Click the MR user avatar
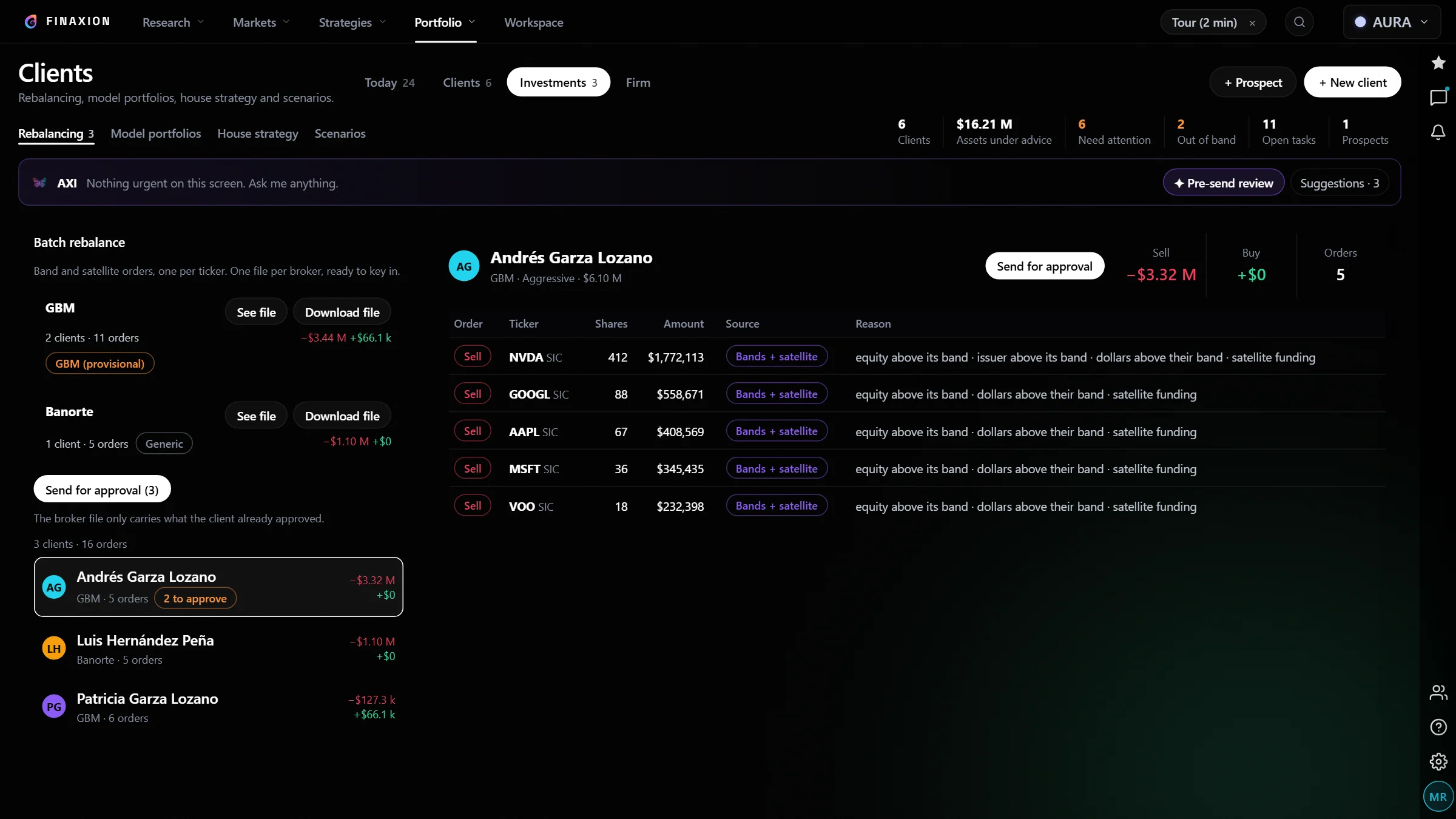 1438,797
